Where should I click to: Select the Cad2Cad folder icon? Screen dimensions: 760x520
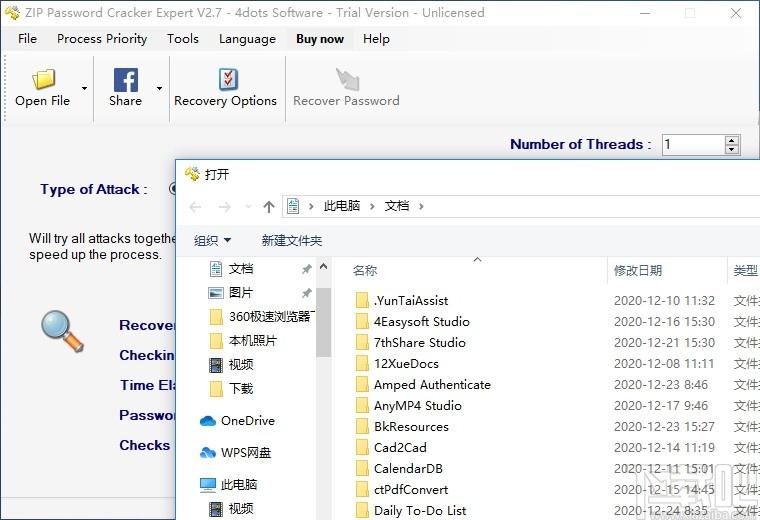(x=362, y=447)
